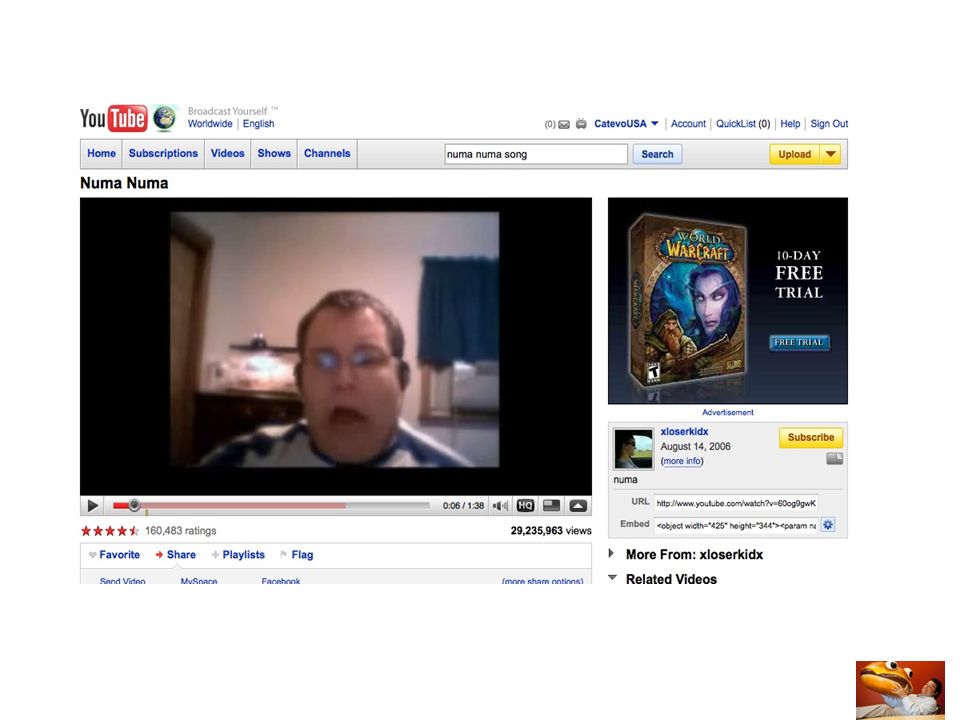The height and width of the screenshot is (720, 960).
Task: Click the YouTube logo
Action: (x=114, y=118)
